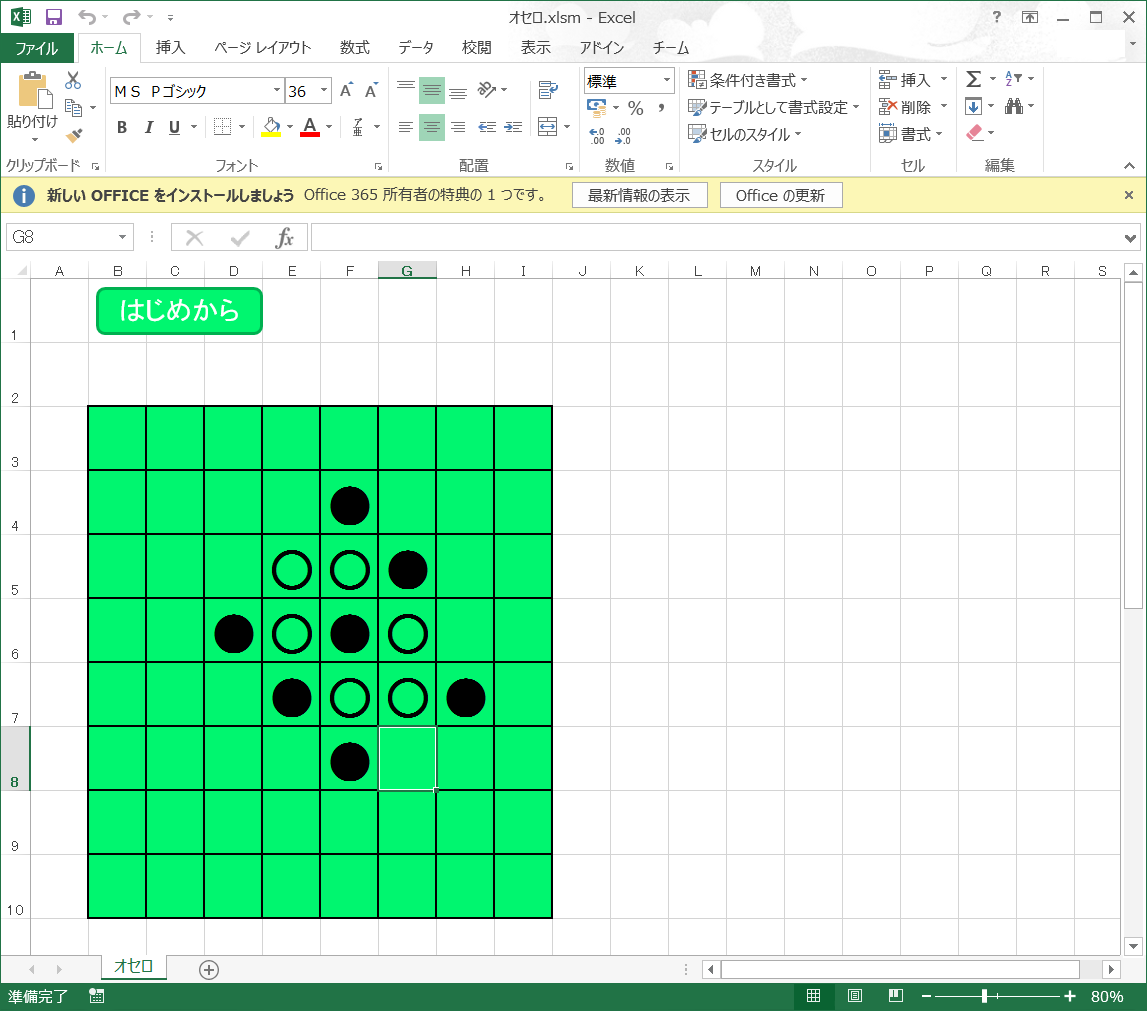The height and width of the screenshot is (1011, 1147).
Task: Toggle center horizontal alignment
Action: pos(432,127)
